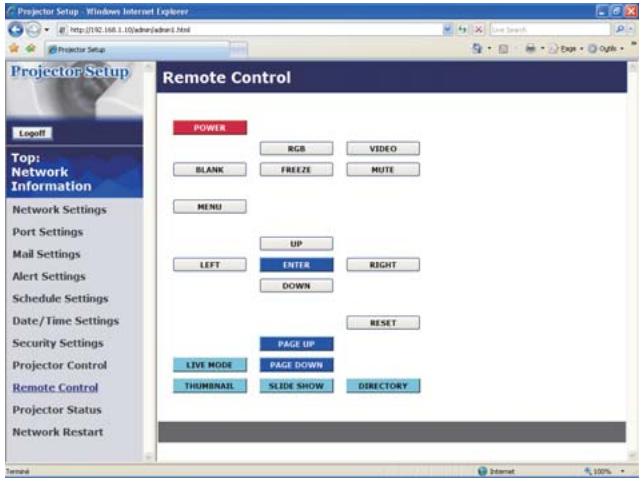Click the FREEZE button
Viewport: 642px width, 481px height.
click(x=296, y=169)
